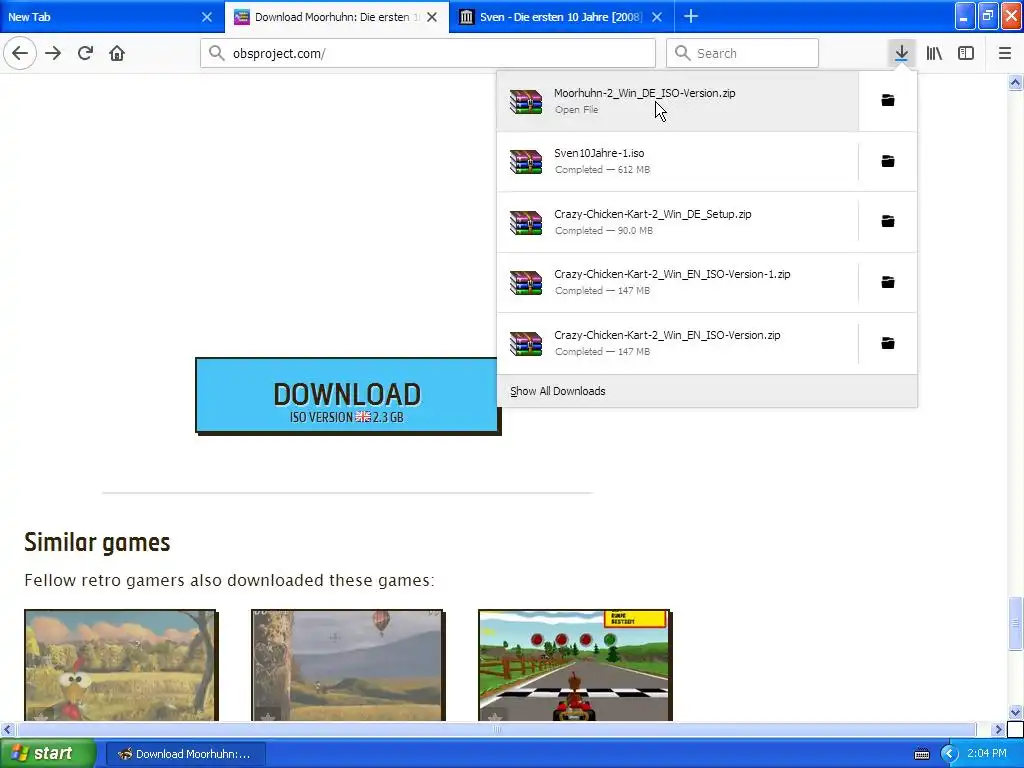Show sidebars icon in toolbar
1024x768 pixels.
966,53
